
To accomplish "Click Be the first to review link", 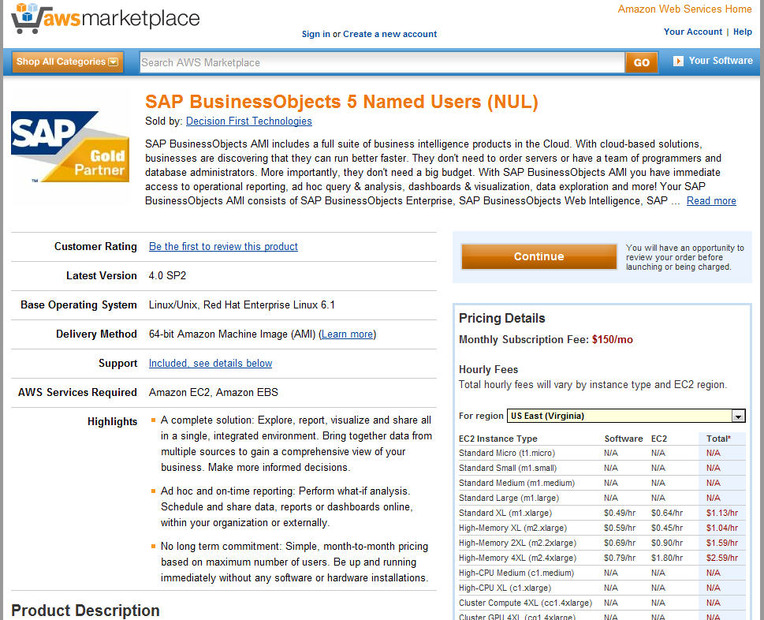I will 223,247.
